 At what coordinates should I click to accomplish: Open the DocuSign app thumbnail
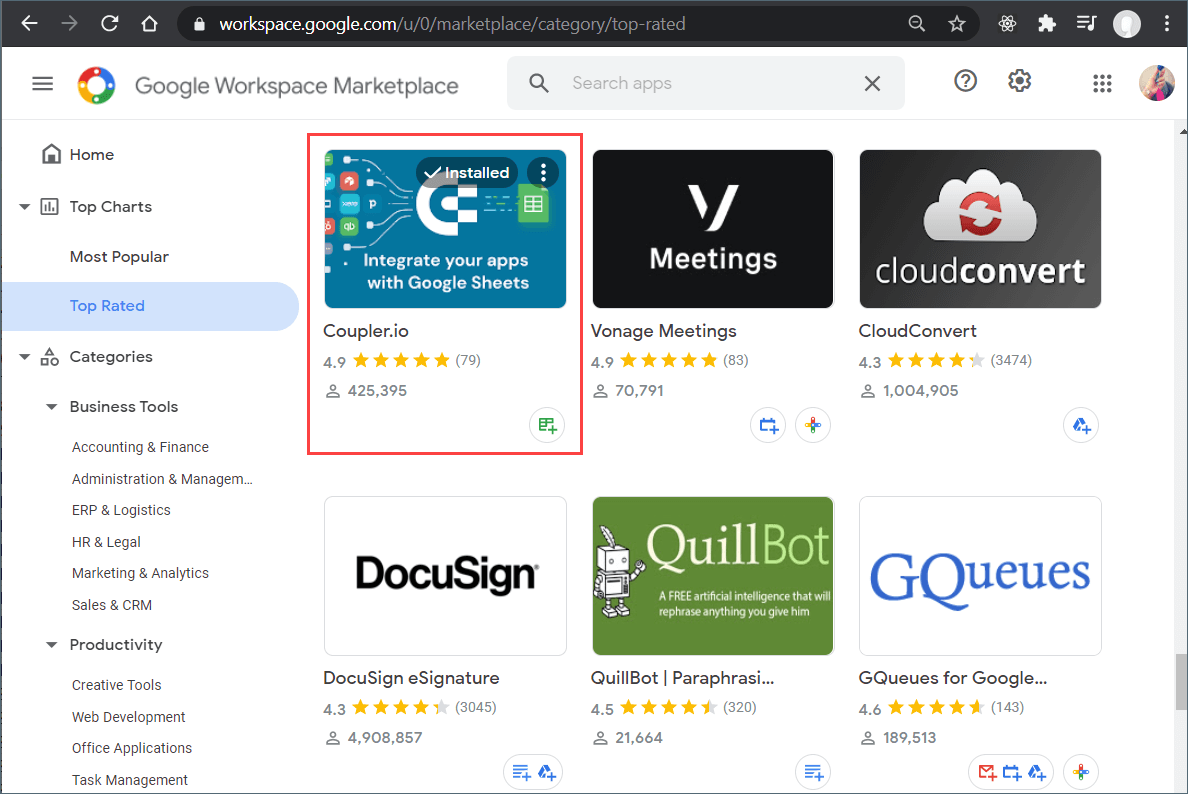click(x=446, y=576)
